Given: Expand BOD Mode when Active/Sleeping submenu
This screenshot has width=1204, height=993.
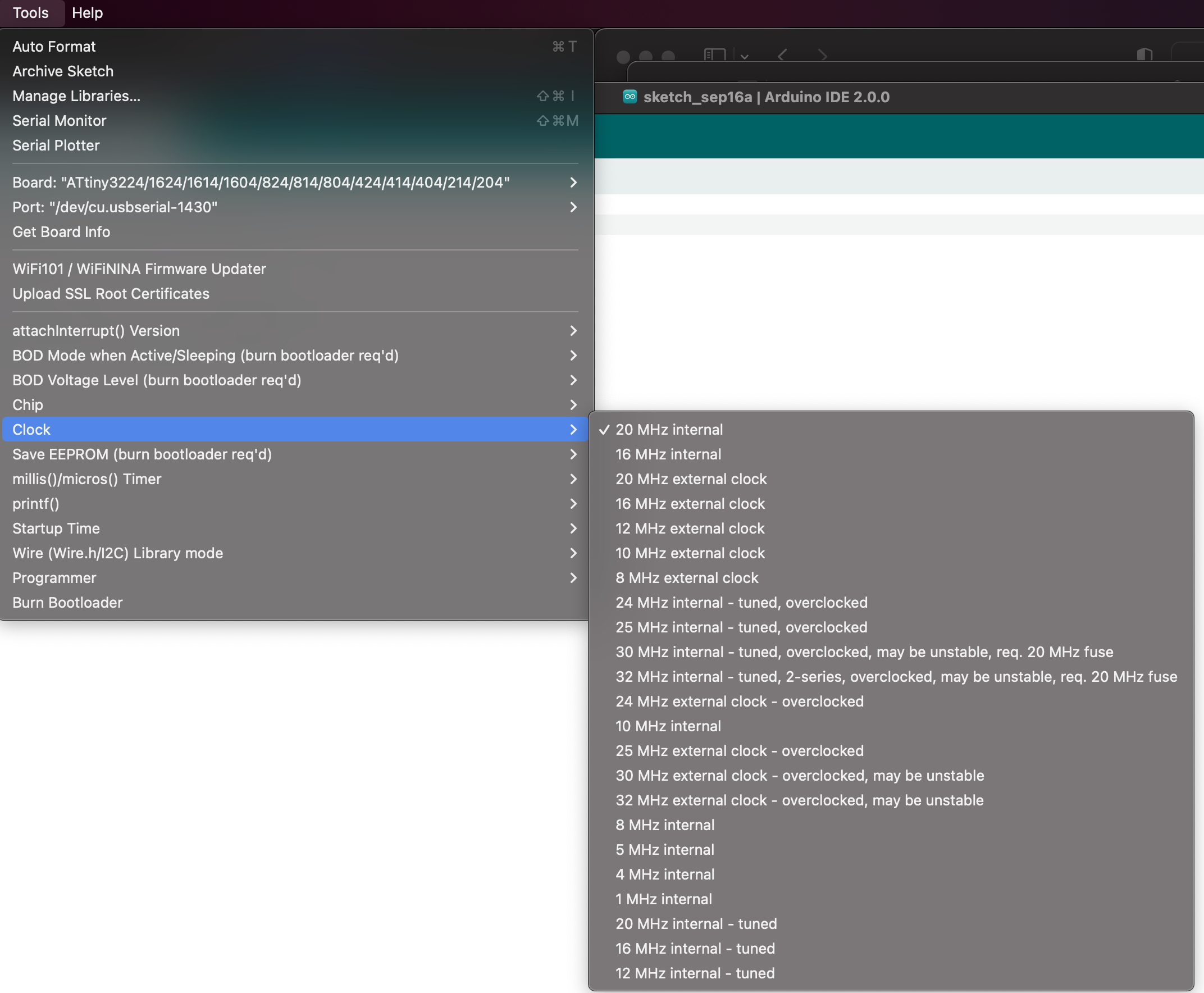Looking at the screenshot, I should click(x=295, y=354).
